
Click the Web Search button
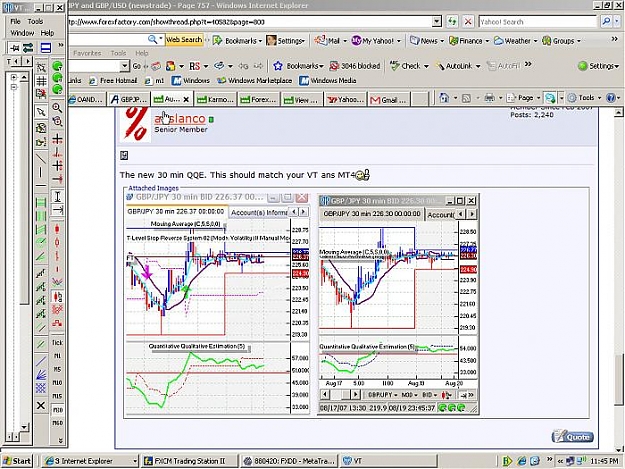[x=184, y=40]
